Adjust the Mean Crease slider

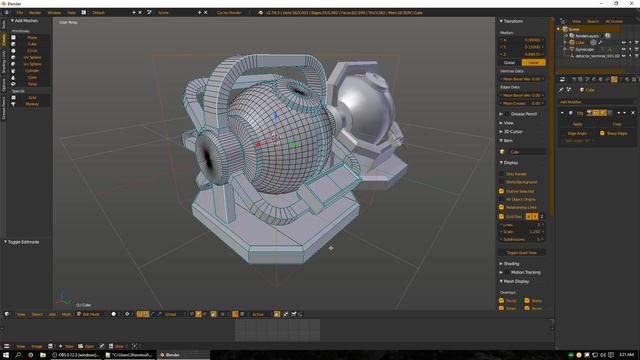click(522, 103)
